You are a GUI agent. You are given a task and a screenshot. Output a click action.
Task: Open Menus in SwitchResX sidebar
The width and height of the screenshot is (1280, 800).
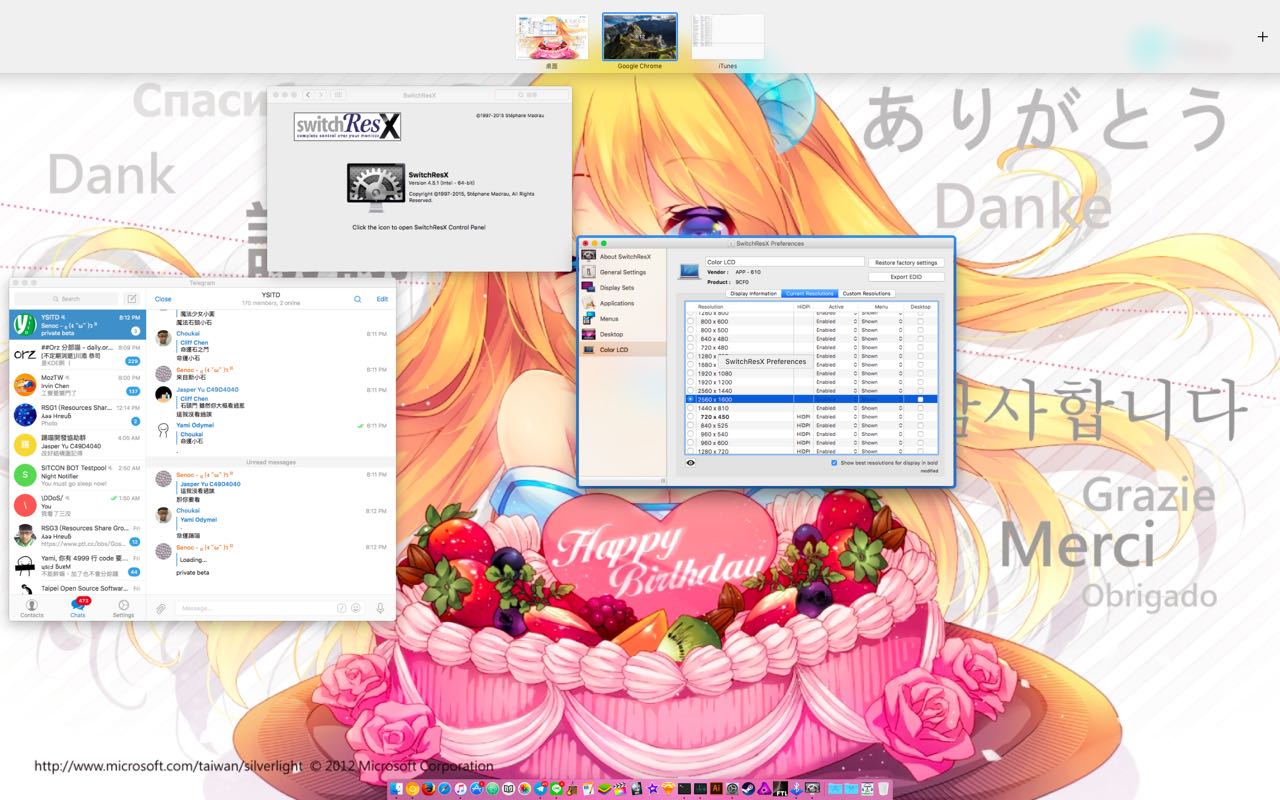(623, 319)
